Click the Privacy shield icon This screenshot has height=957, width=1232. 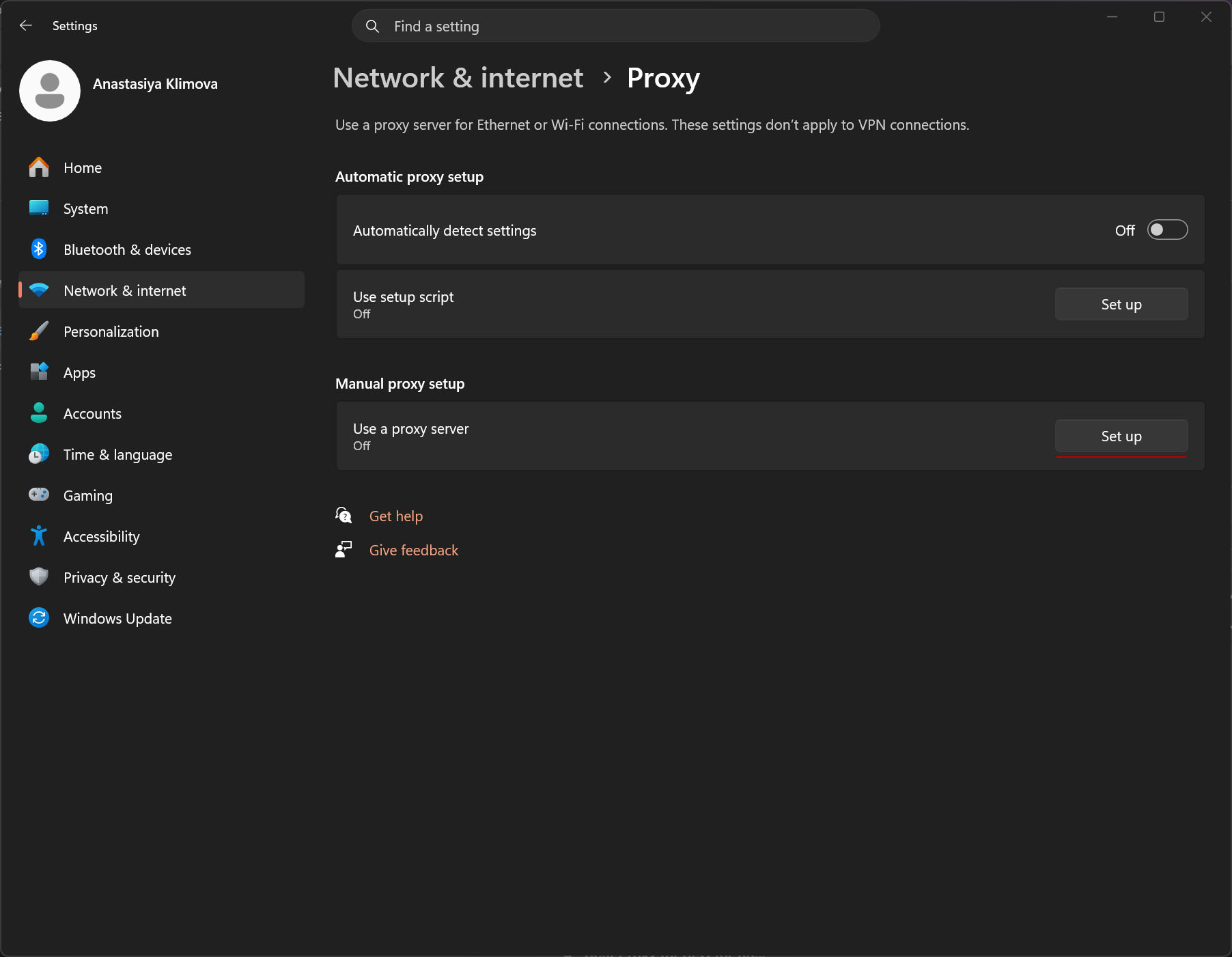tap(39, 577)
